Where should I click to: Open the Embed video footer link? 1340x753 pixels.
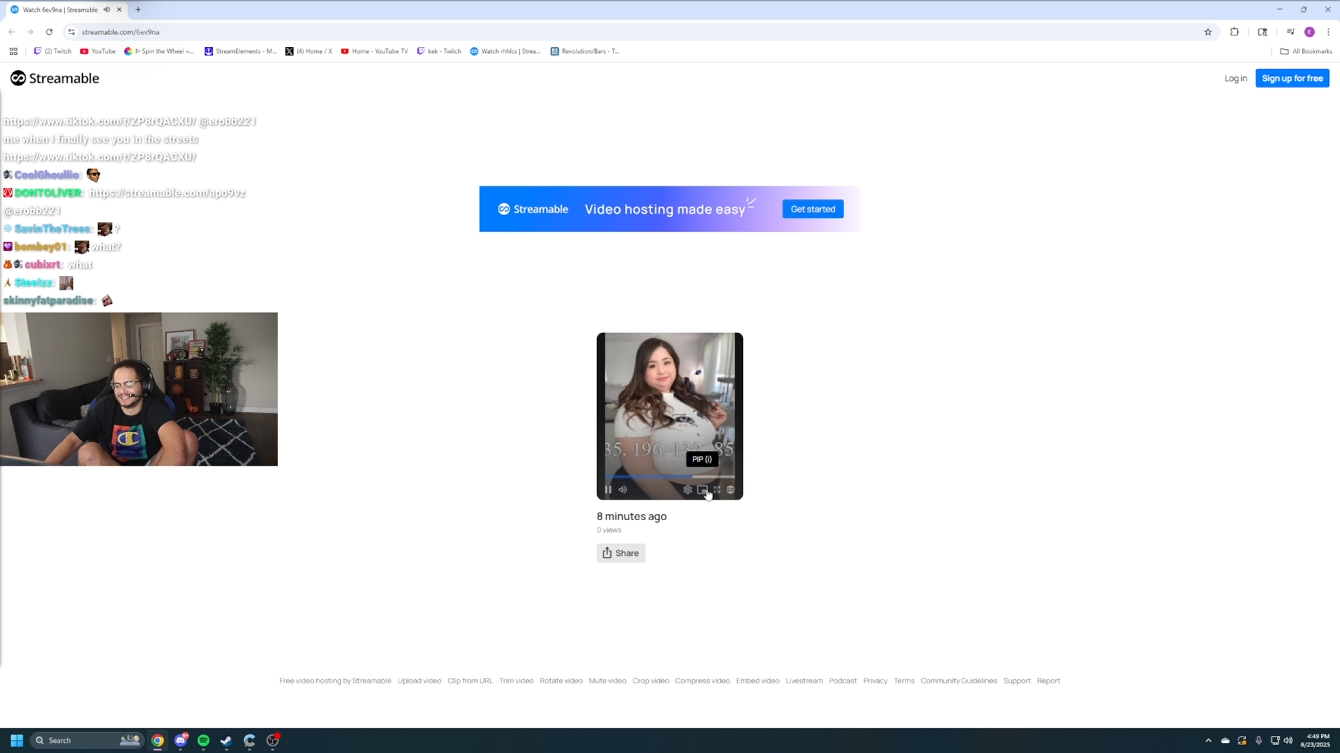point(757,681)
